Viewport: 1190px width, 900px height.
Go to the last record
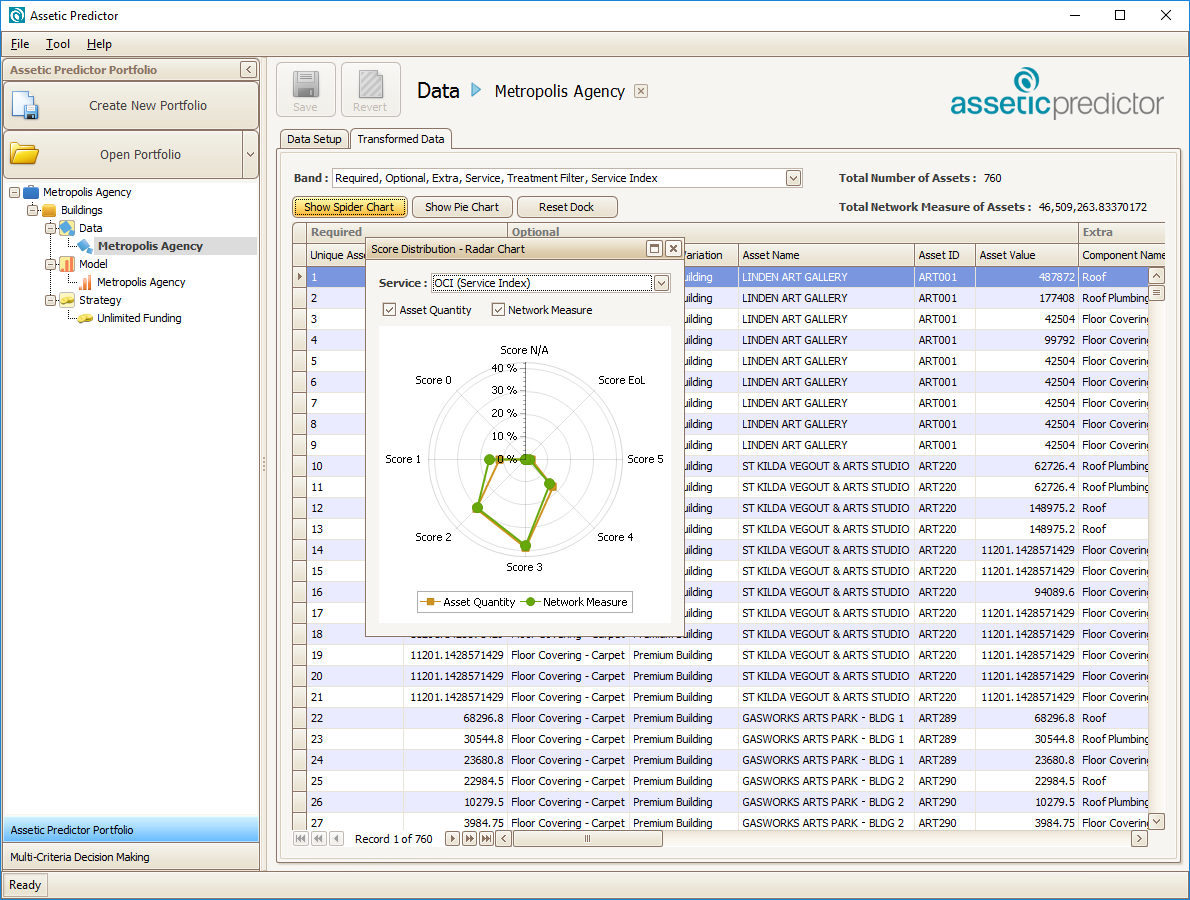point(486,839)
